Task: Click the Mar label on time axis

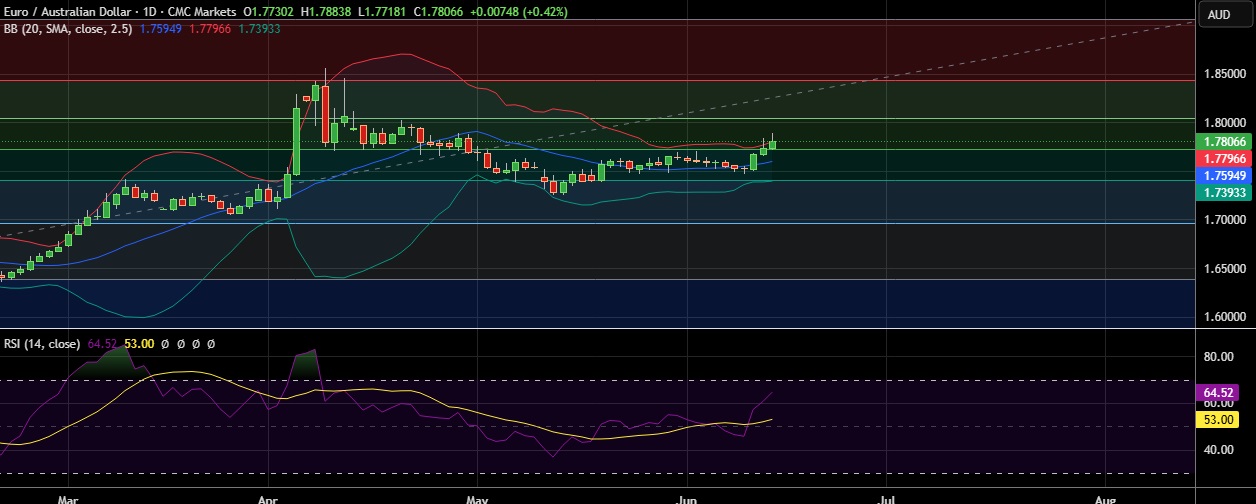Action: (x=68, y=497)
